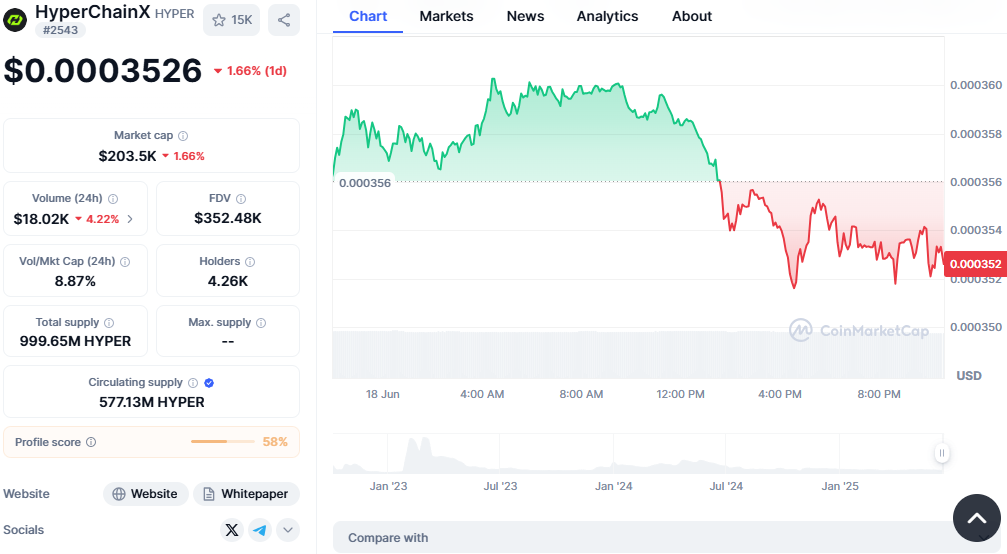Click the 4.26K holders value

point(228,281)
